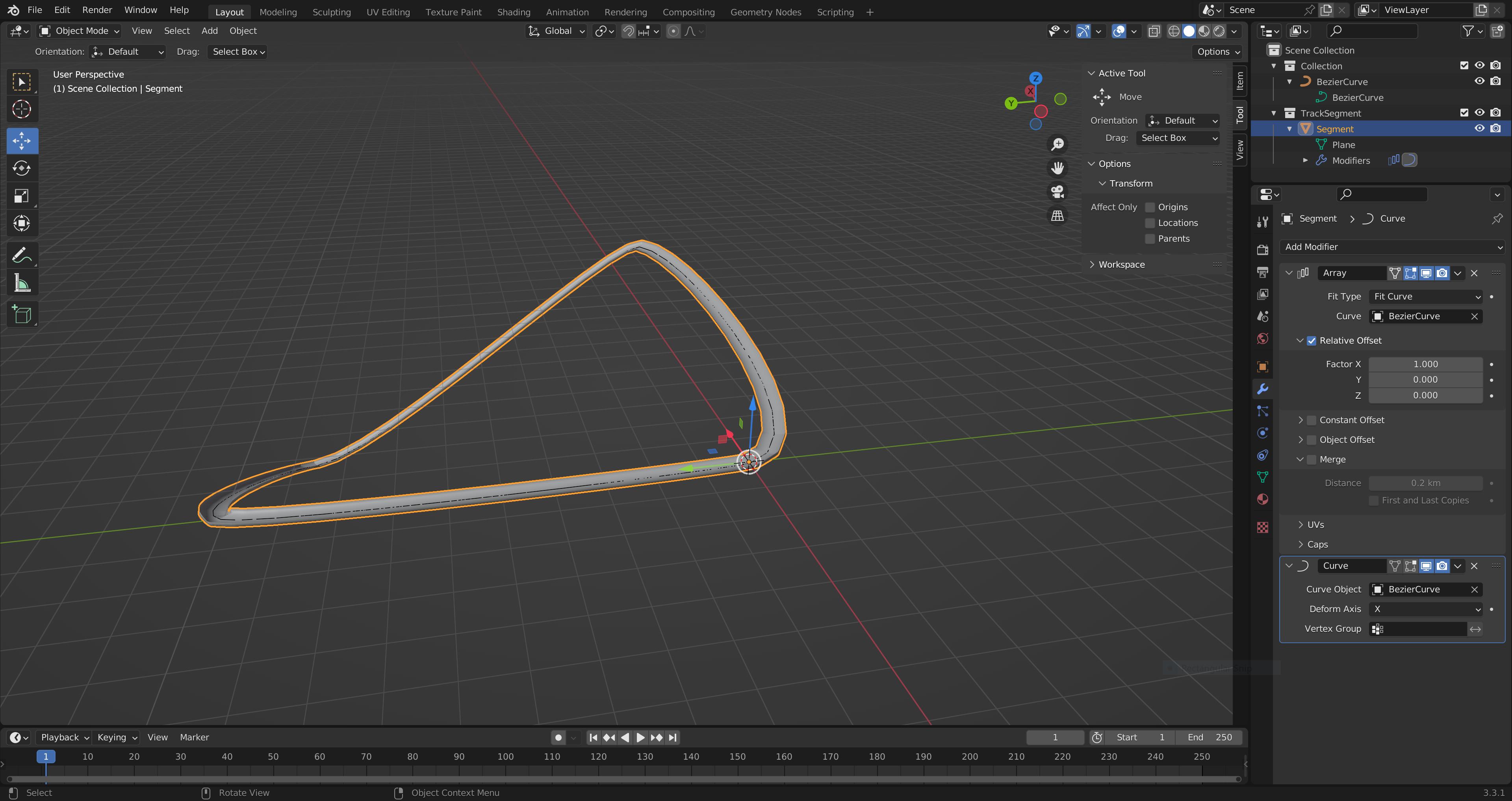Image resolution: width=1512 pixels, height=801 pixels.
Task: Expand the UVs section in Array modifier
Action: pyautogui.click(x=1300, y=524)
